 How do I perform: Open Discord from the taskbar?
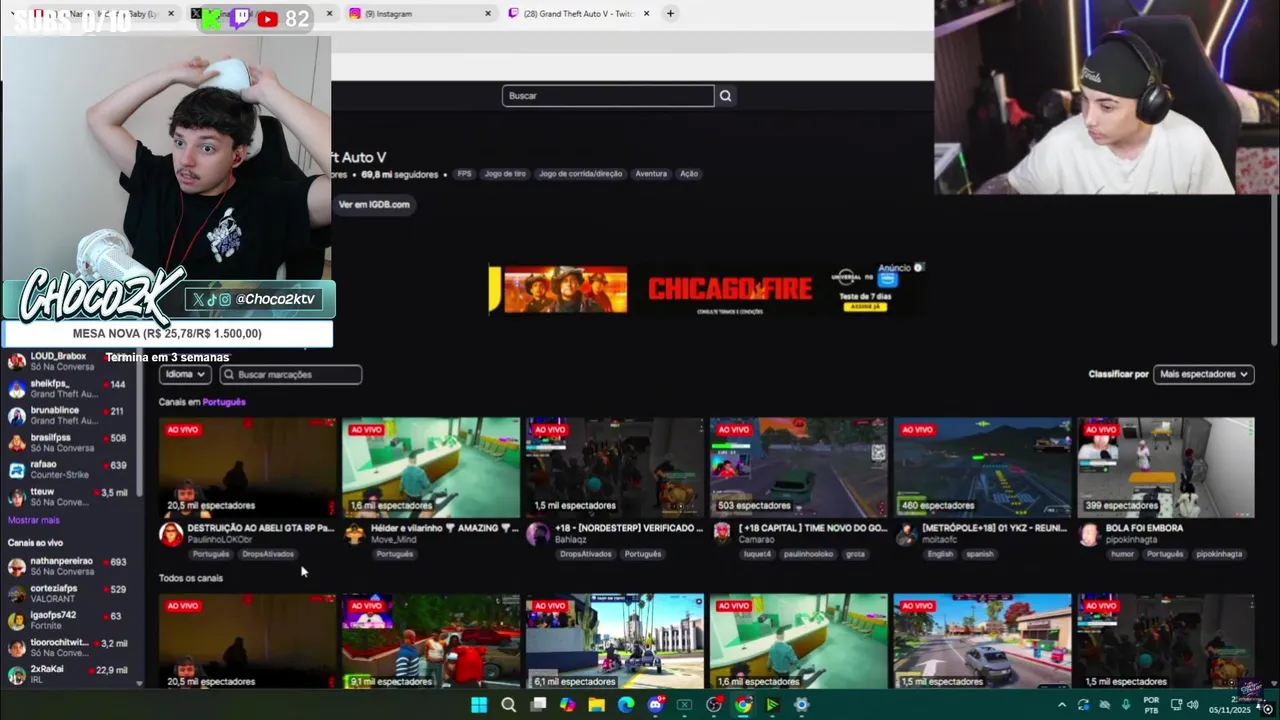coord(656,705)
